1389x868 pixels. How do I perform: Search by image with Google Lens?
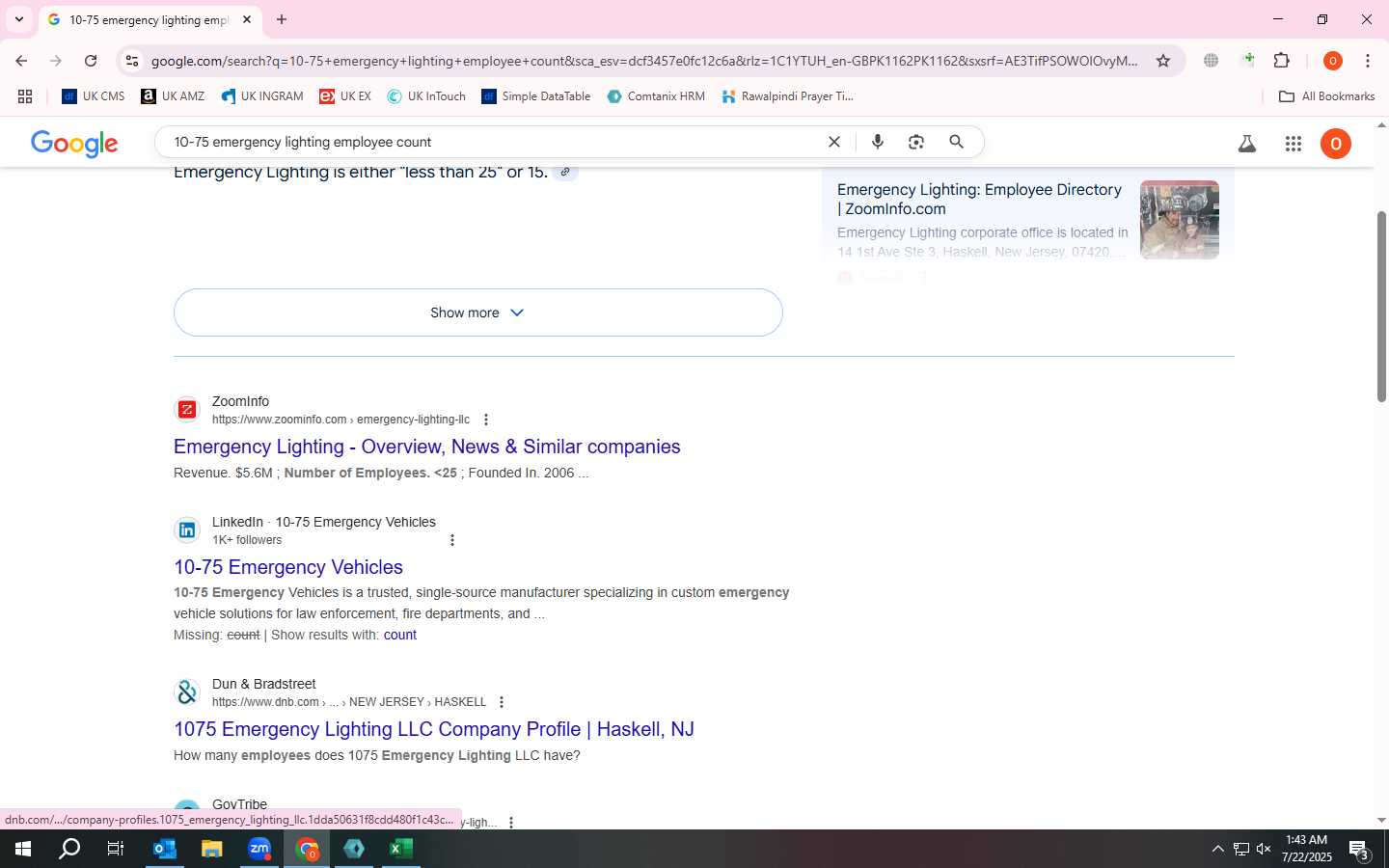coord(916,142)
